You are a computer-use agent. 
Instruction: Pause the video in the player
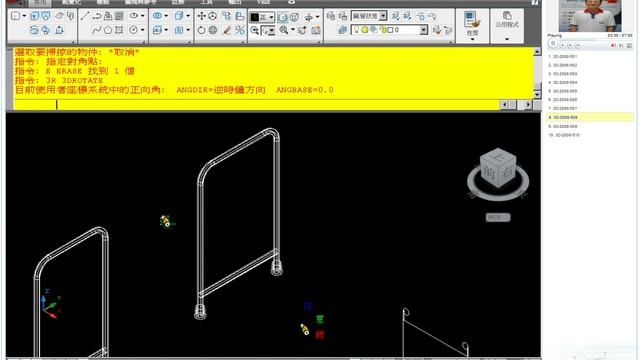pyautogui.click(x=553, y=44)
